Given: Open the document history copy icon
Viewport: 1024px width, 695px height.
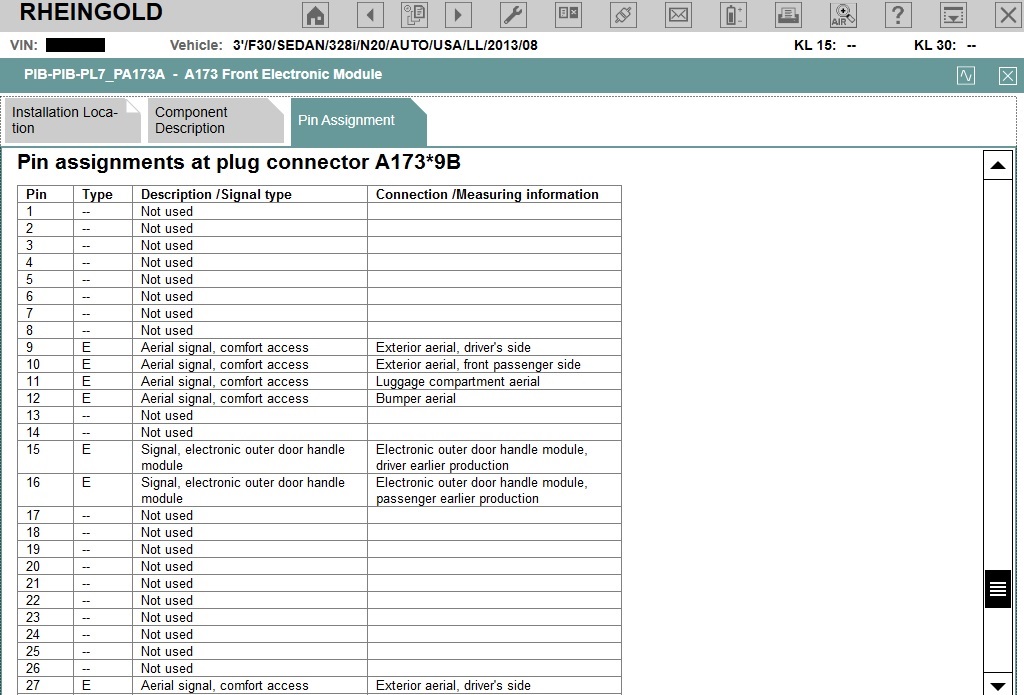Looking at the screenshot, I should coord(415,14).
